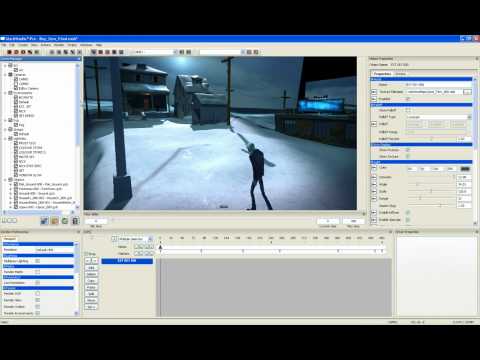Image resolution: width=480 pixels, height=360 pixels.
Task: Click the Paste button in timeline panel
Action: point(91,287)
